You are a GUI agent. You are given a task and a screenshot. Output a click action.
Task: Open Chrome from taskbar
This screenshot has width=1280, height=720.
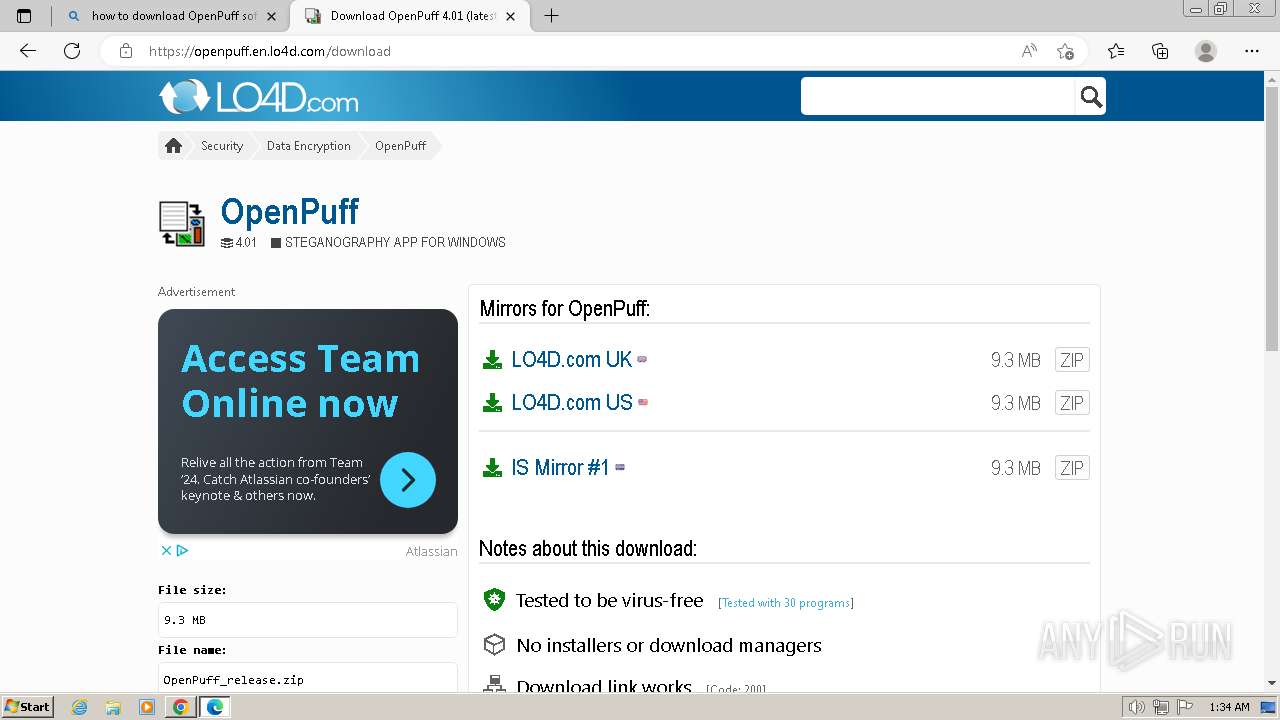pyautogui.click(x=180, y=707)
